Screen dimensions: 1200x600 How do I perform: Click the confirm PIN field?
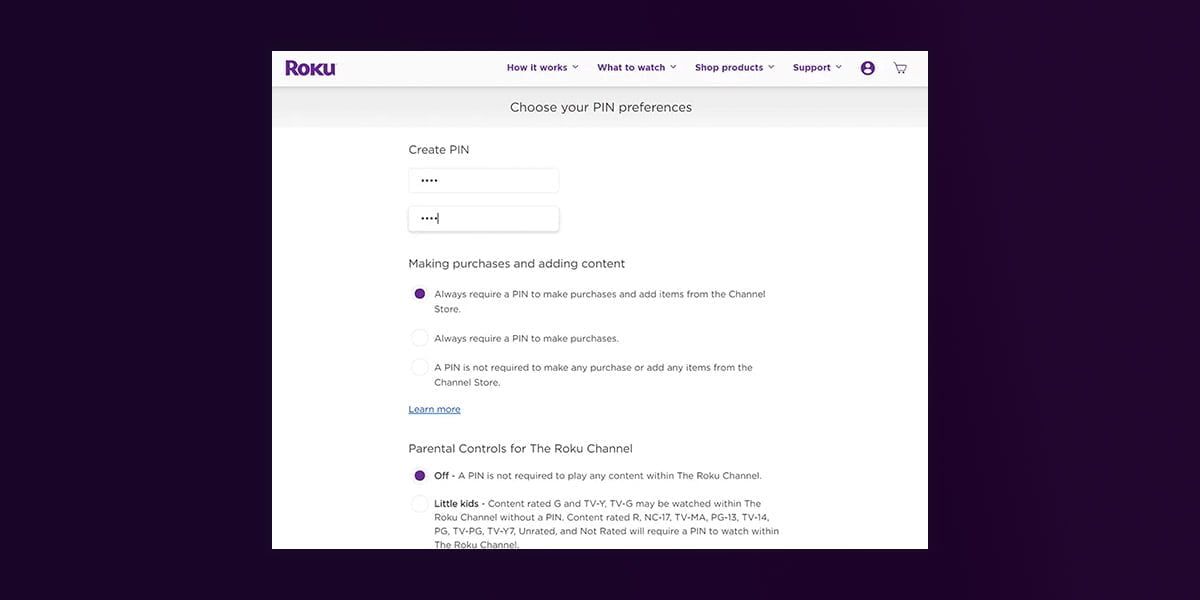tap(483, 218)
